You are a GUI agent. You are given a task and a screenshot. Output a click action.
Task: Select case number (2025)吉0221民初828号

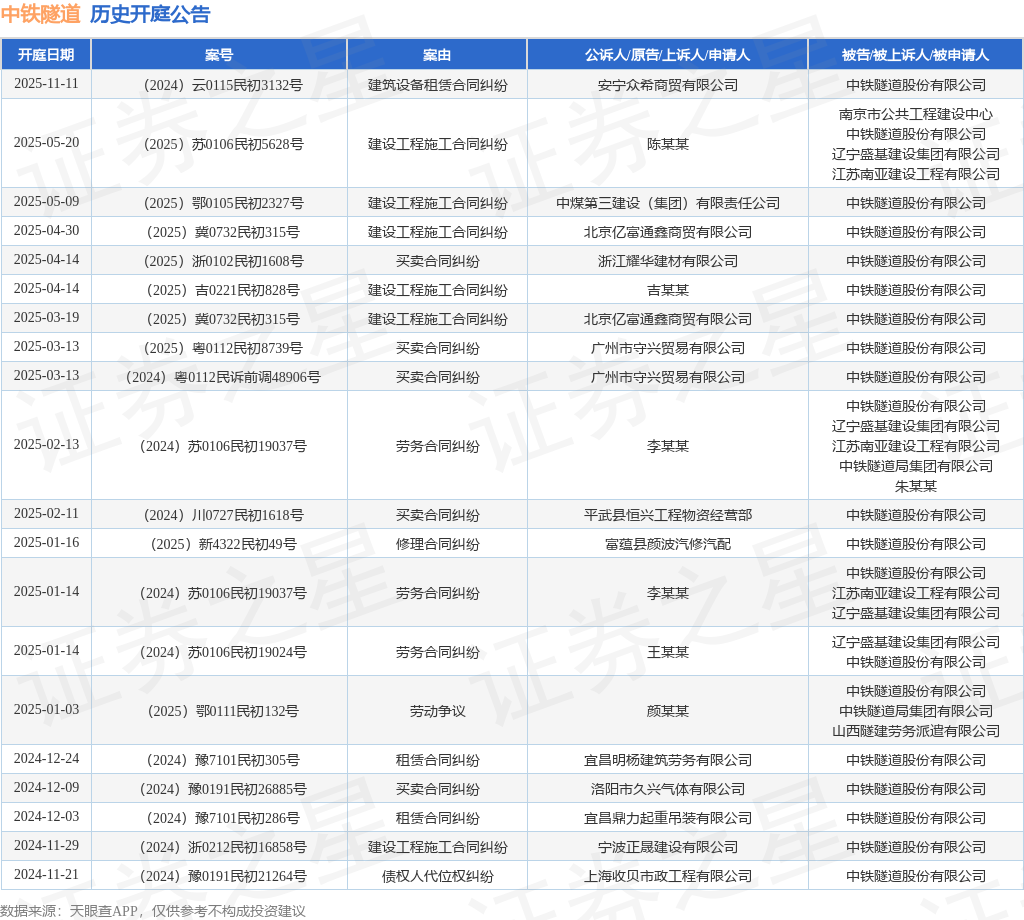pos(223,290)
